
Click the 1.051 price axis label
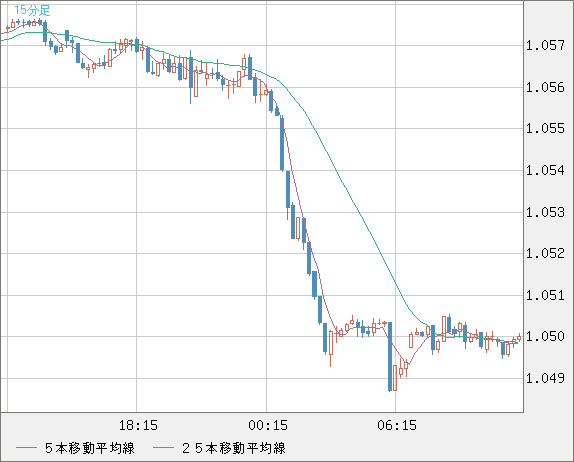[545, 295]
